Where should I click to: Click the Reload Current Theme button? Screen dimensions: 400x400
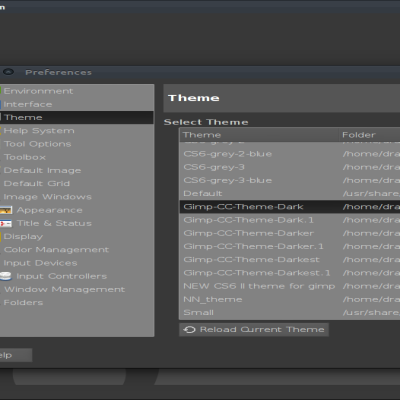coord(254,330)
